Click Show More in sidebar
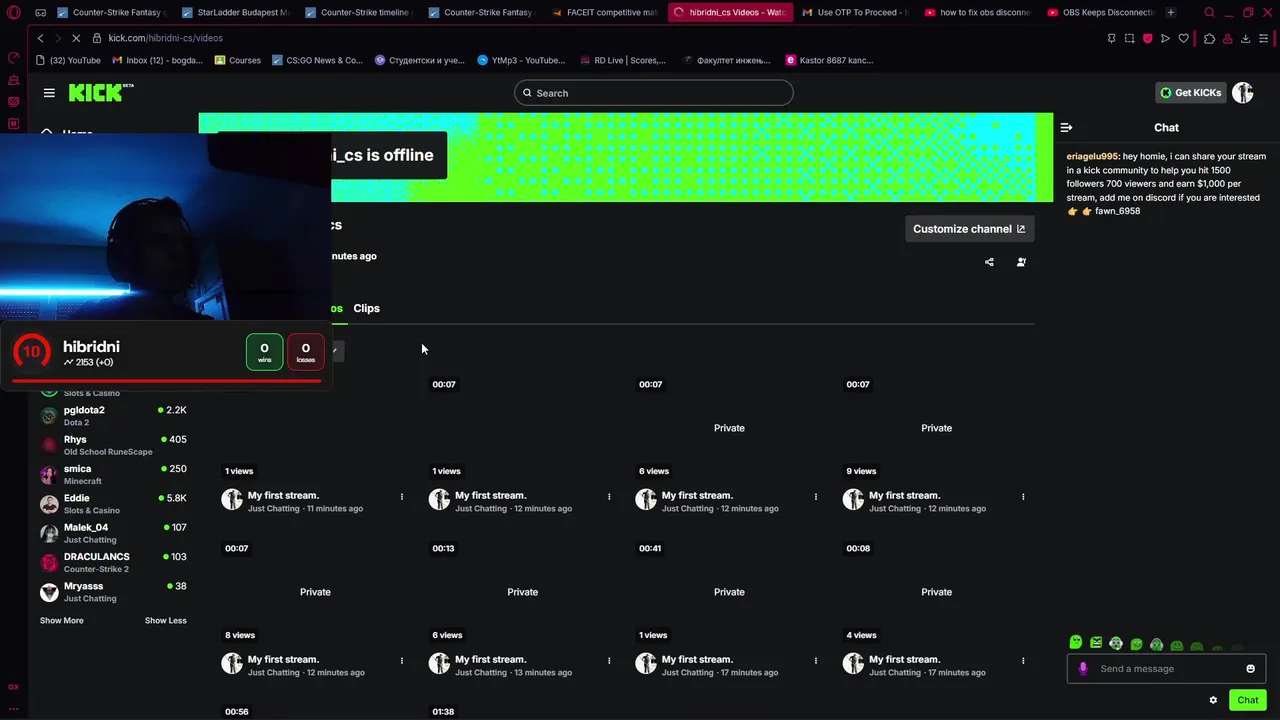The image size is (1280, 720). [x=62, y=621]
